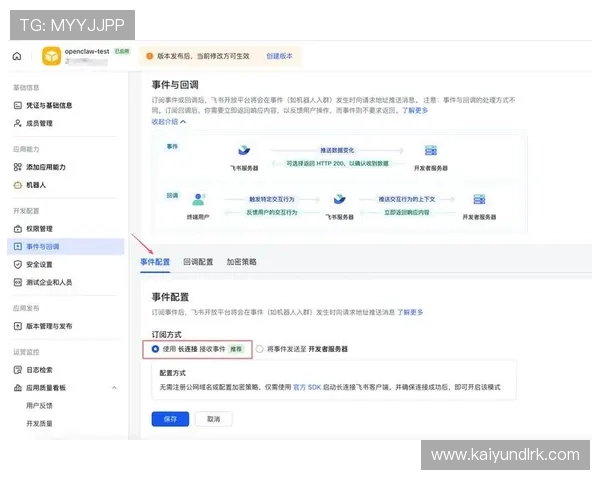Open 日志检索 icon

(18, 370)
